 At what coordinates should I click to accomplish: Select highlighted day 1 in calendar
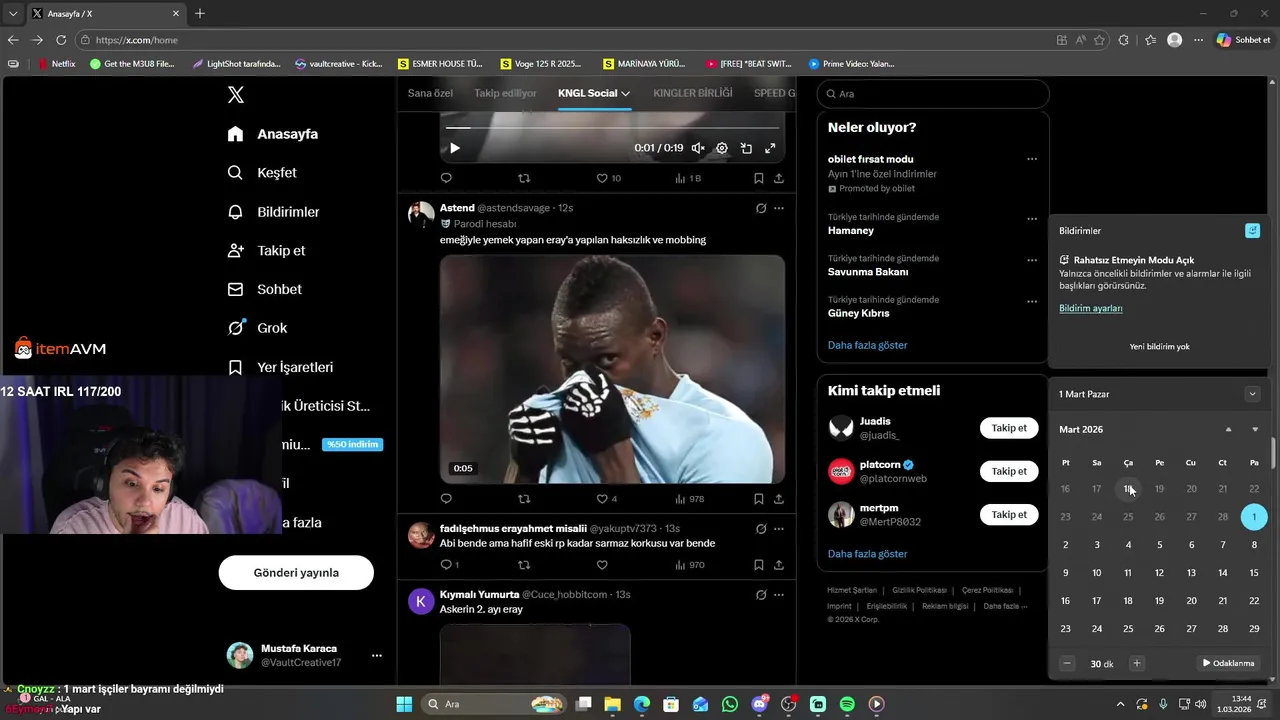[x=1254, y=517]
